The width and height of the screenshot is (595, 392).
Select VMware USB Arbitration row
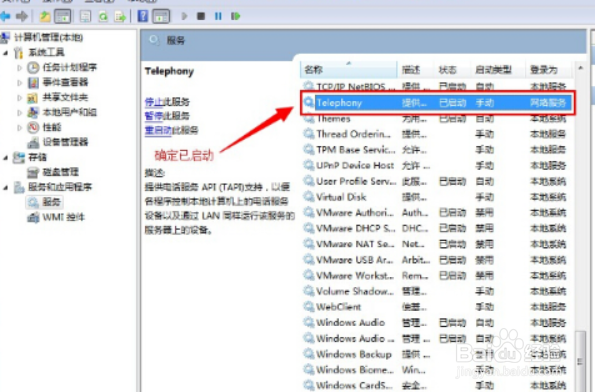436,260
